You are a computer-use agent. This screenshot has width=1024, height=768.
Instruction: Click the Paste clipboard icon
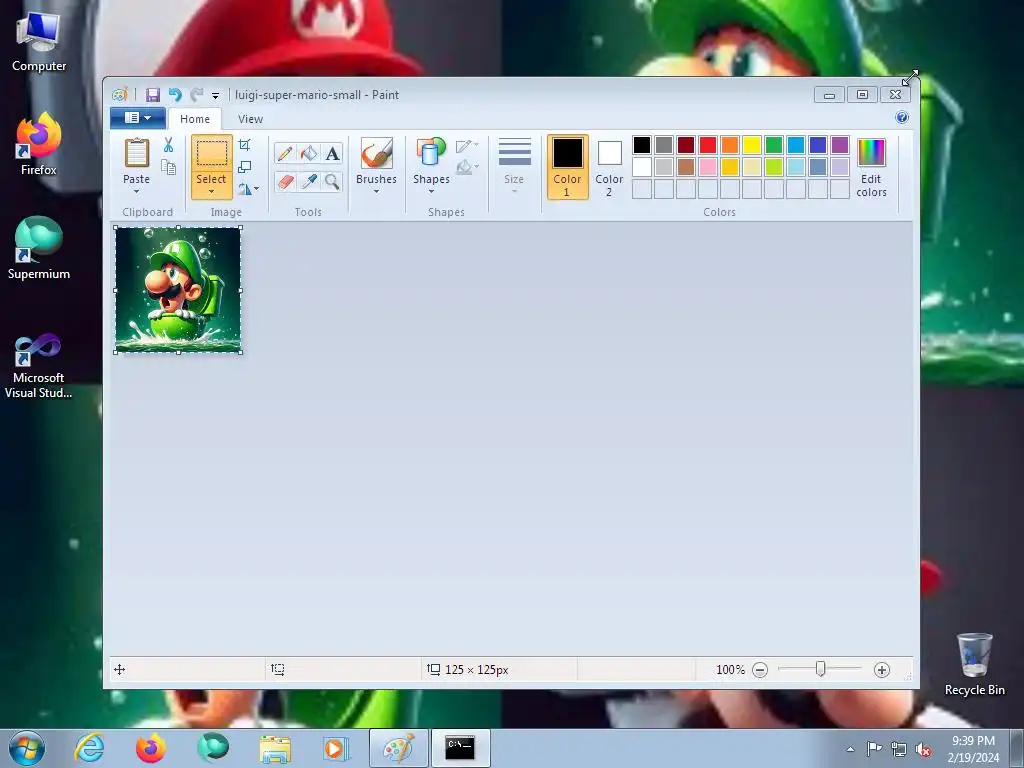coord(136,153)
